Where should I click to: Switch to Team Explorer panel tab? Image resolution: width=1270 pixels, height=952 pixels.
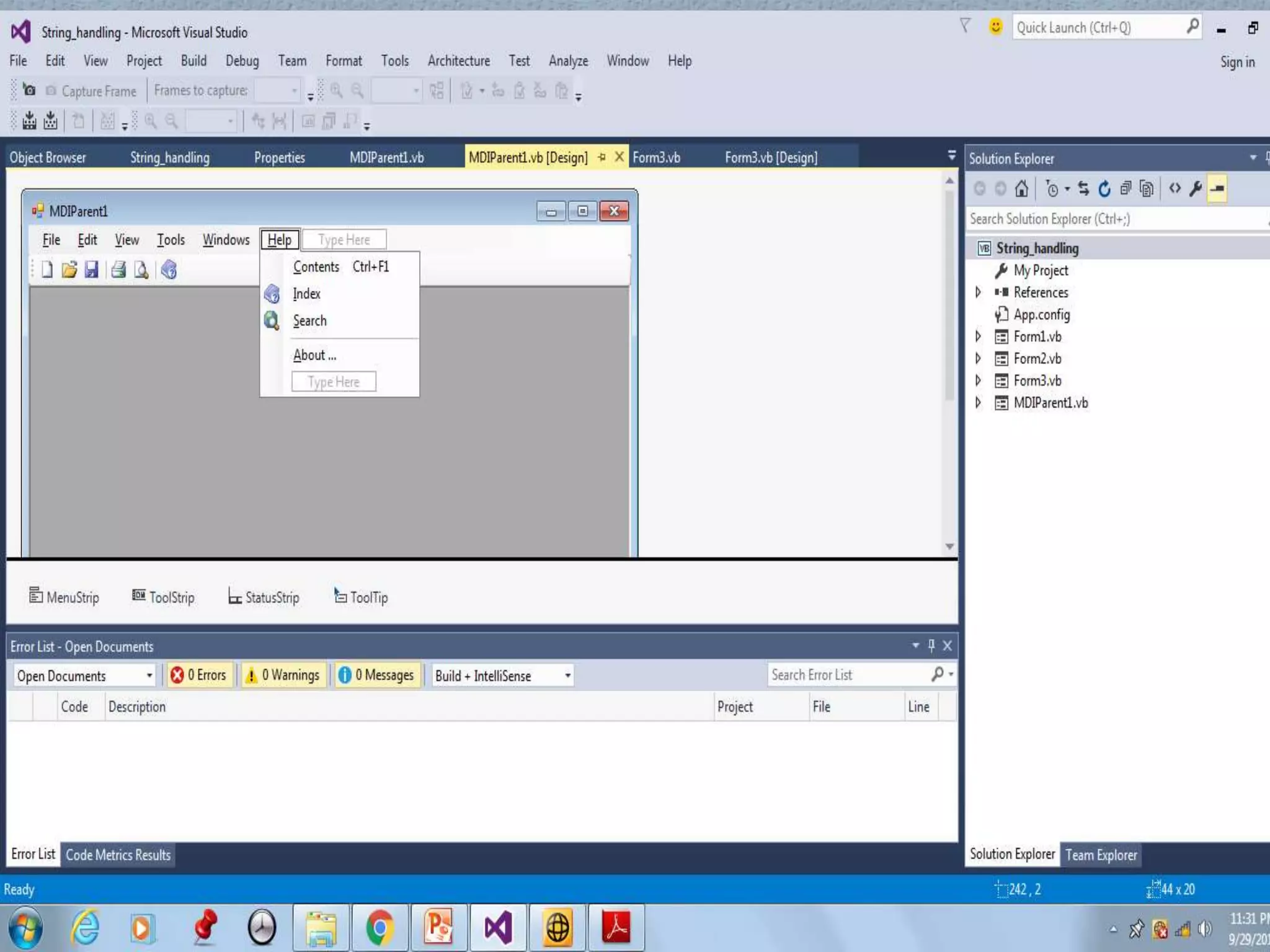(x=1101, y=855)
